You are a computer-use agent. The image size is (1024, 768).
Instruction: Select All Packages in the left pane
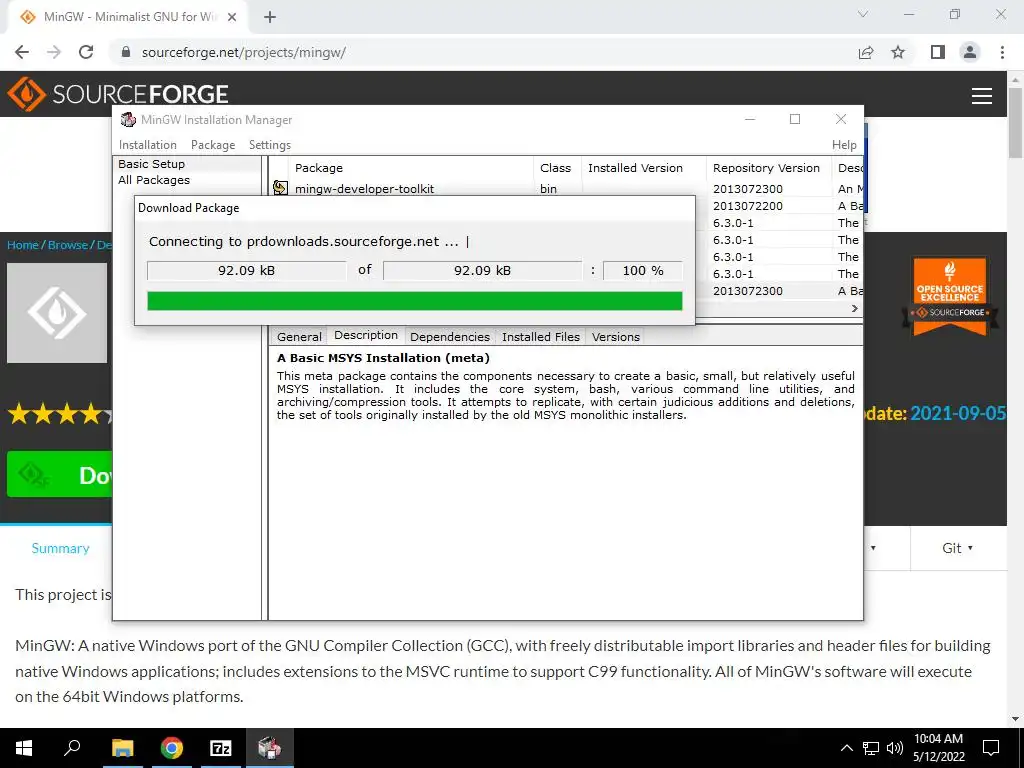point(154,180)
